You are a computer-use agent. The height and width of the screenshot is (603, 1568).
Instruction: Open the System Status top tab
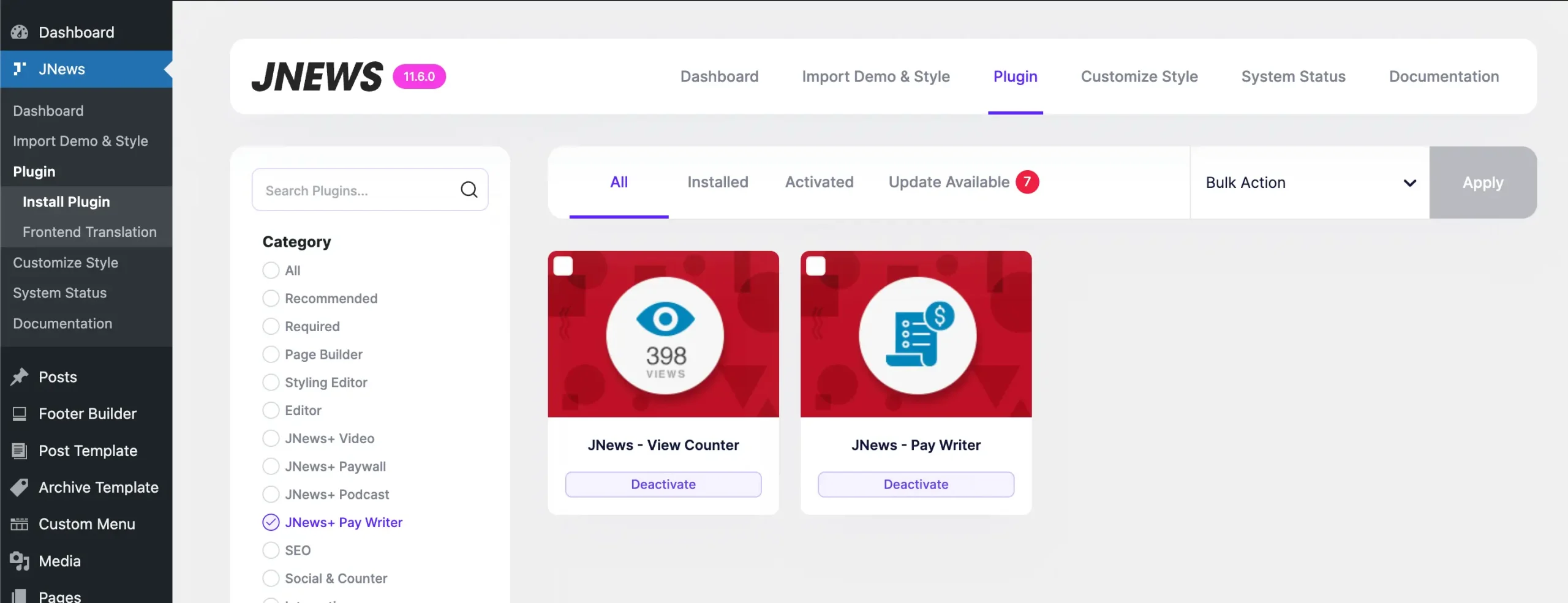(1293, 77)
